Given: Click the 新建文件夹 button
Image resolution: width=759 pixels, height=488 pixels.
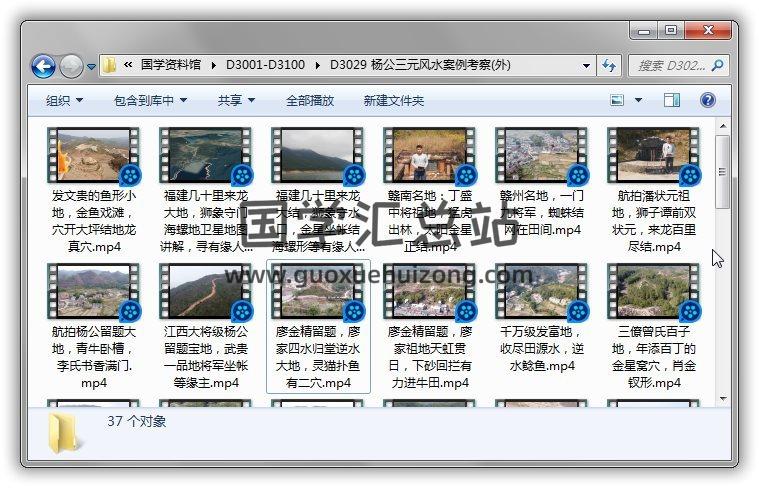Looking at the screenshot, I should coord(393,101).
